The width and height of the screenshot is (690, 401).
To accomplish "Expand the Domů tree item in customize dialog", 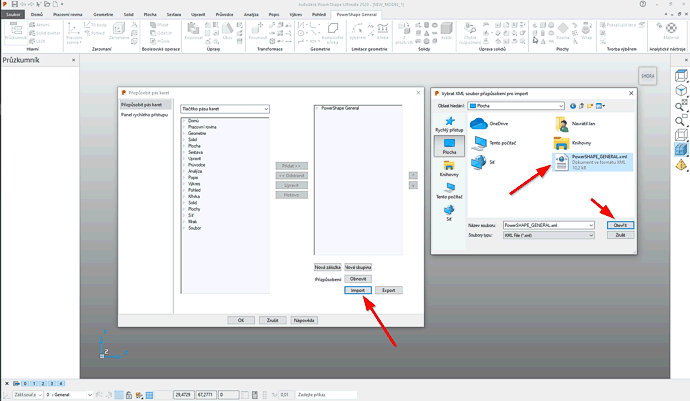I will (x=184, y=121).
